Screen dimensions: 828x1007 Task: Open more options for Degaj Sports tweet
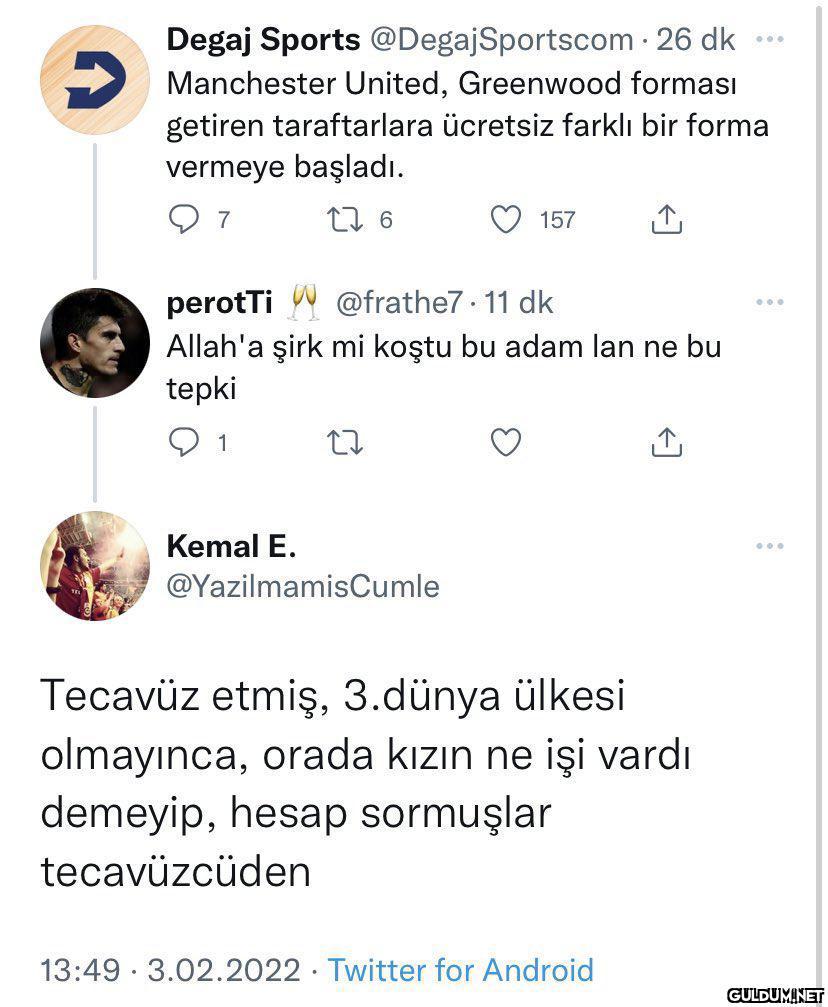click(x=769, y=40)
